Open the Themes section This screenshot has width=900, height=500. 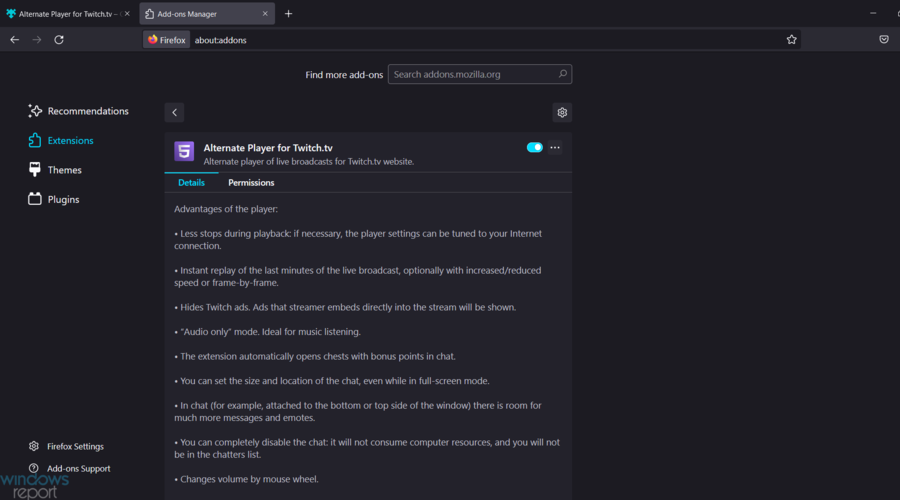pos(55,170)
